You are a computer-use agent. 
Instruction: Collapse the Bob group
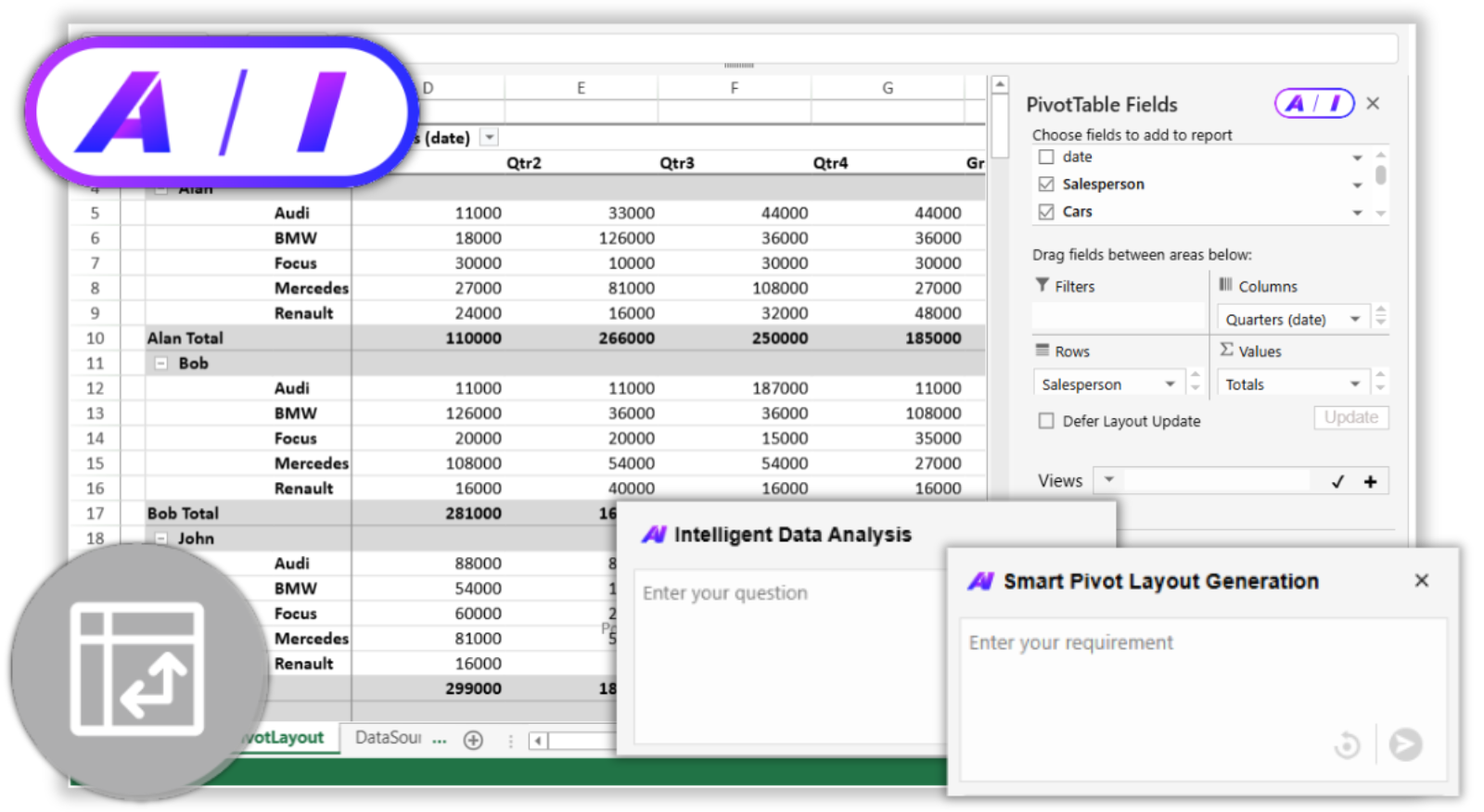pos(161,363)
